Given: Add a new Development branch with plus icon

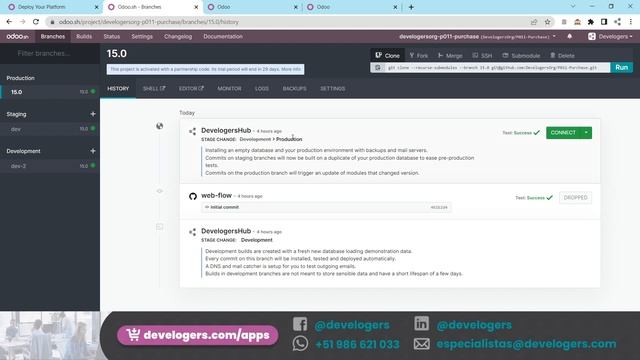Looking at the screenshot, I should pyautogui.click(x=93, y=151).
